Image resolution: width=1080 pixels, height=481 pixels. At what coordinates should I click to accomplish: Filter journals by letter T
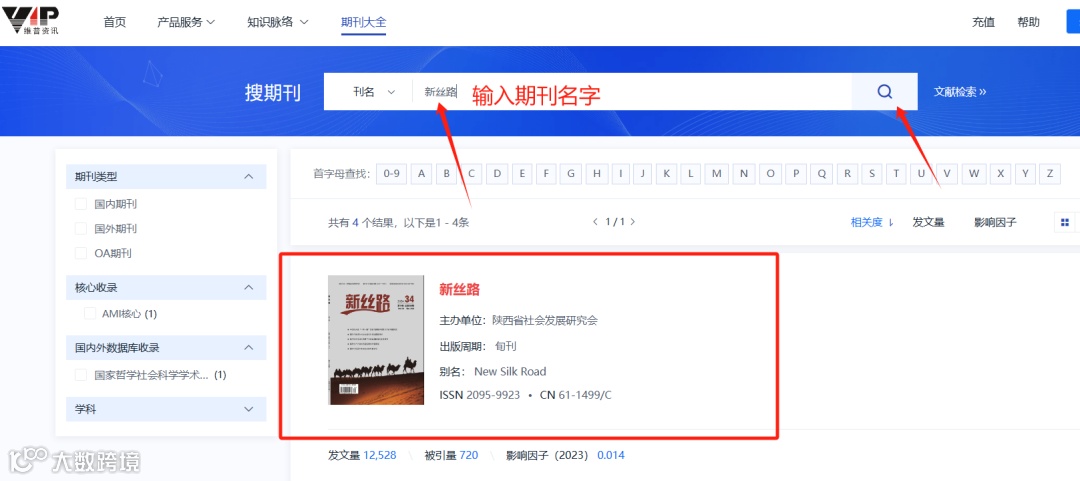[x=895, y=174]
